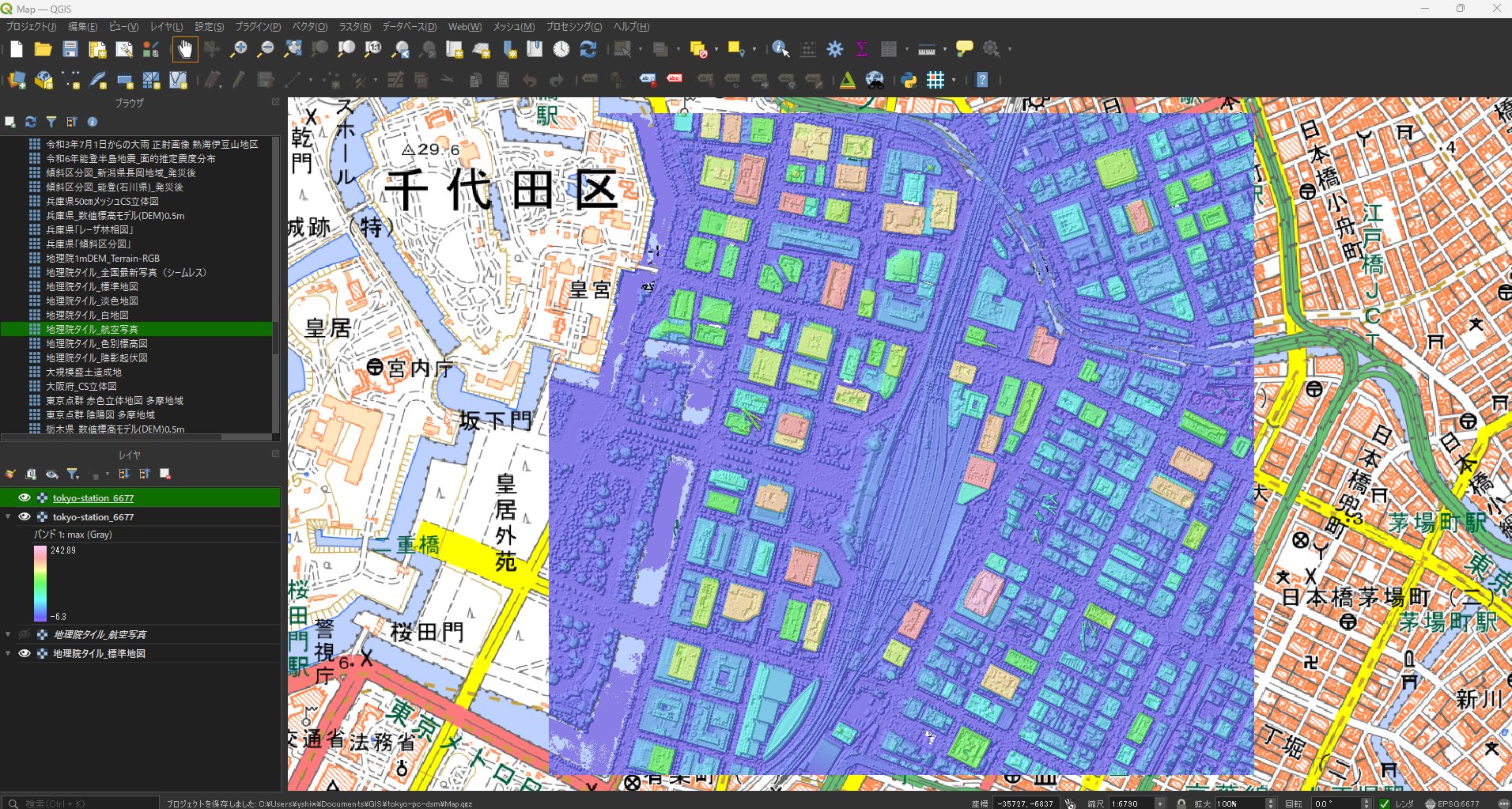Remove selected layer from Layers panel
The height and width of the screenshot is (809, 1512).
point(165,474)
